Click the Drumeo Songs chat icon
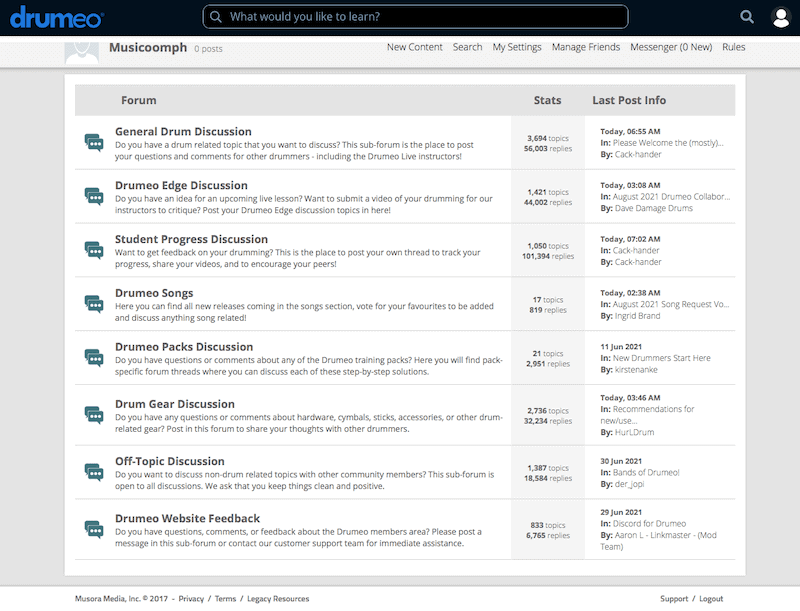The image size is (800, 611). [94, 304]
